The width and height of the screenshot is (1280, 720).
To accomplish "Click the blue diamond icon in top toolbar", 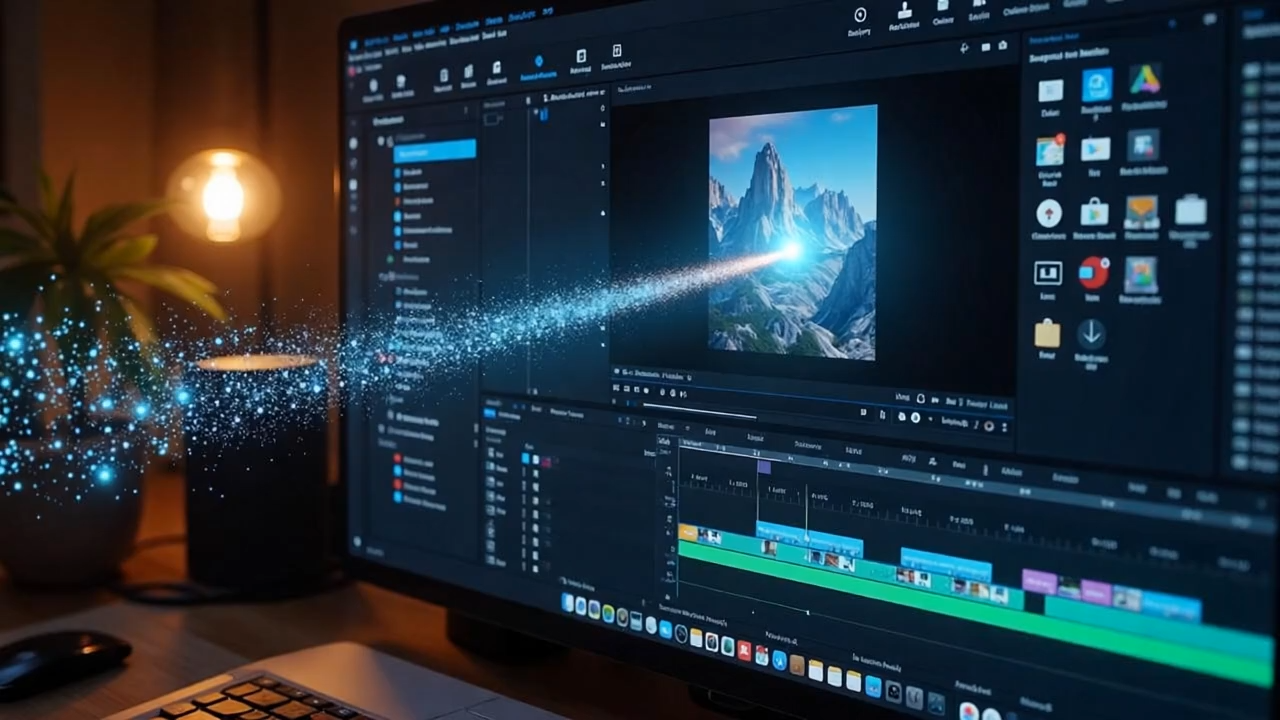I will click(538, 62).
